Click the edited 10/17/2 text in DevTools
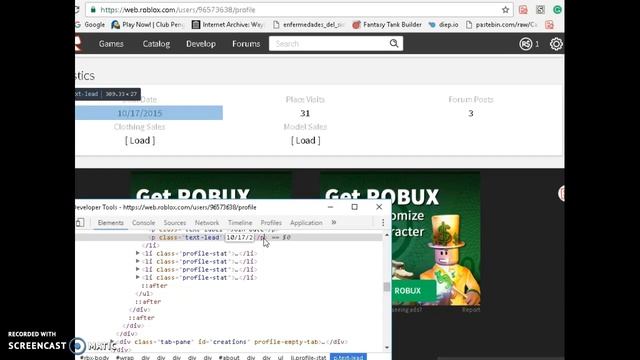The height and width of the screenshot is (360, 640). (x=240, y=237)
